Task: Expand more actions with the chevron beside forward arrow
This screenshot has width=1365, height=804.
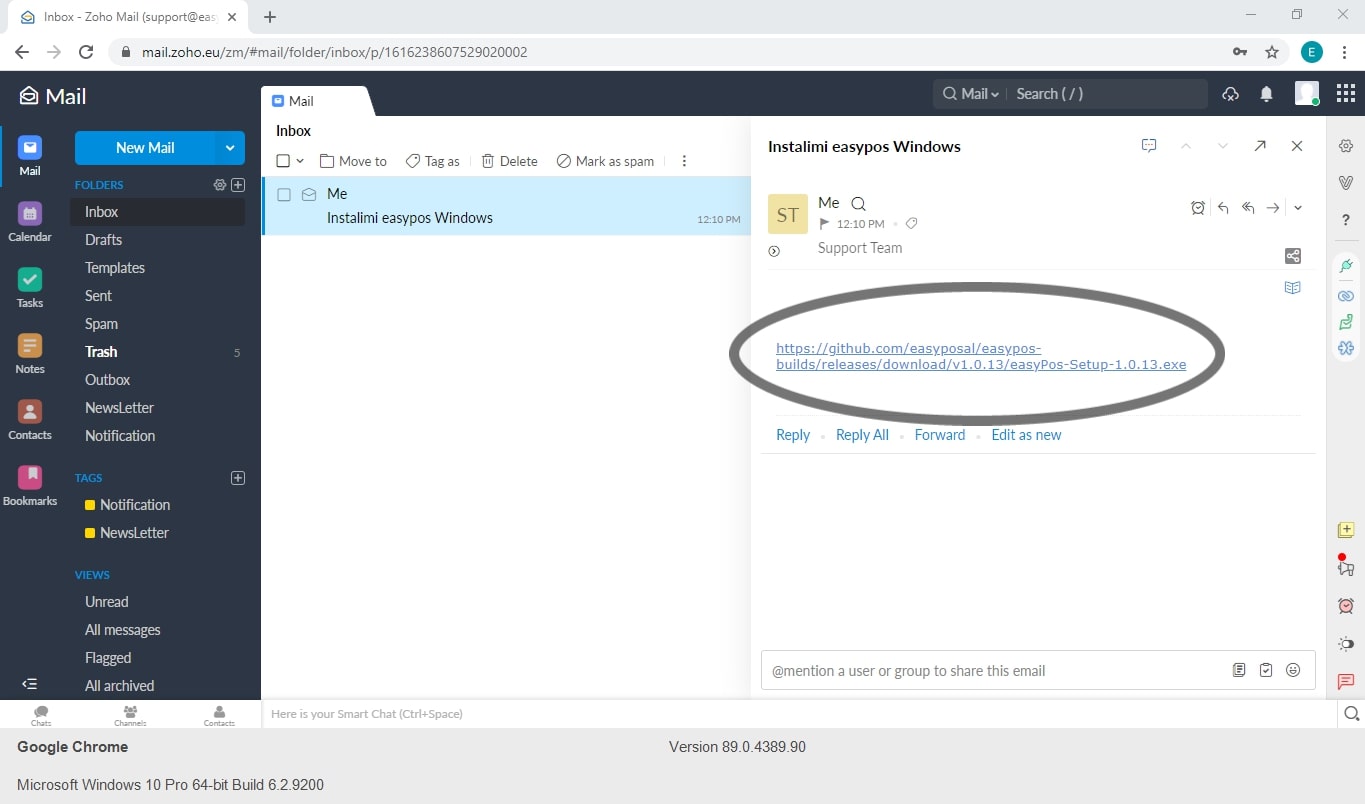Action: (x=1297, y=207)
